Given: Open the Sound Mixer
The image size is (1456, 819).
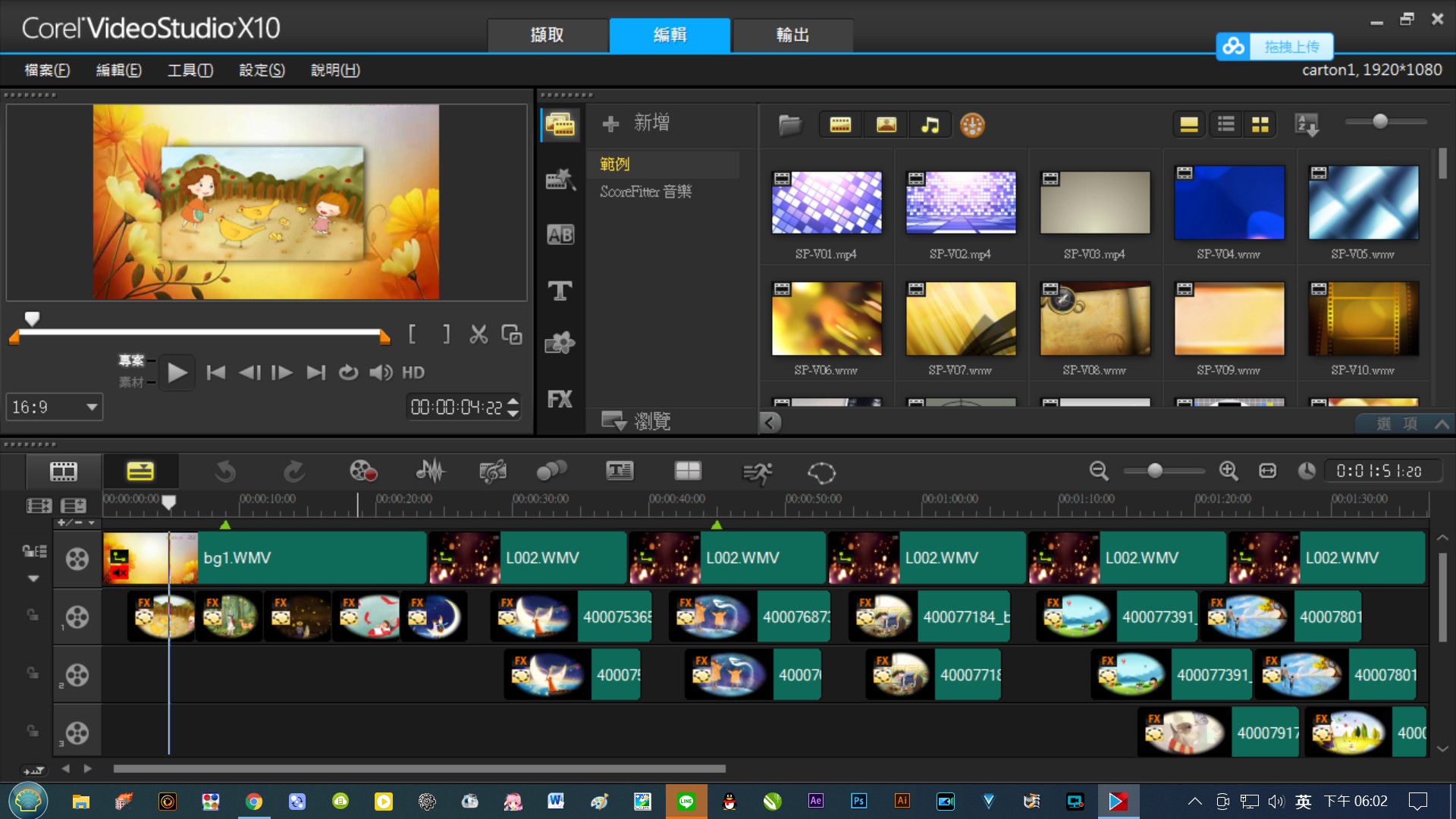Looking at the screenshot, I should pyautogui.click(x=430, y=472).
